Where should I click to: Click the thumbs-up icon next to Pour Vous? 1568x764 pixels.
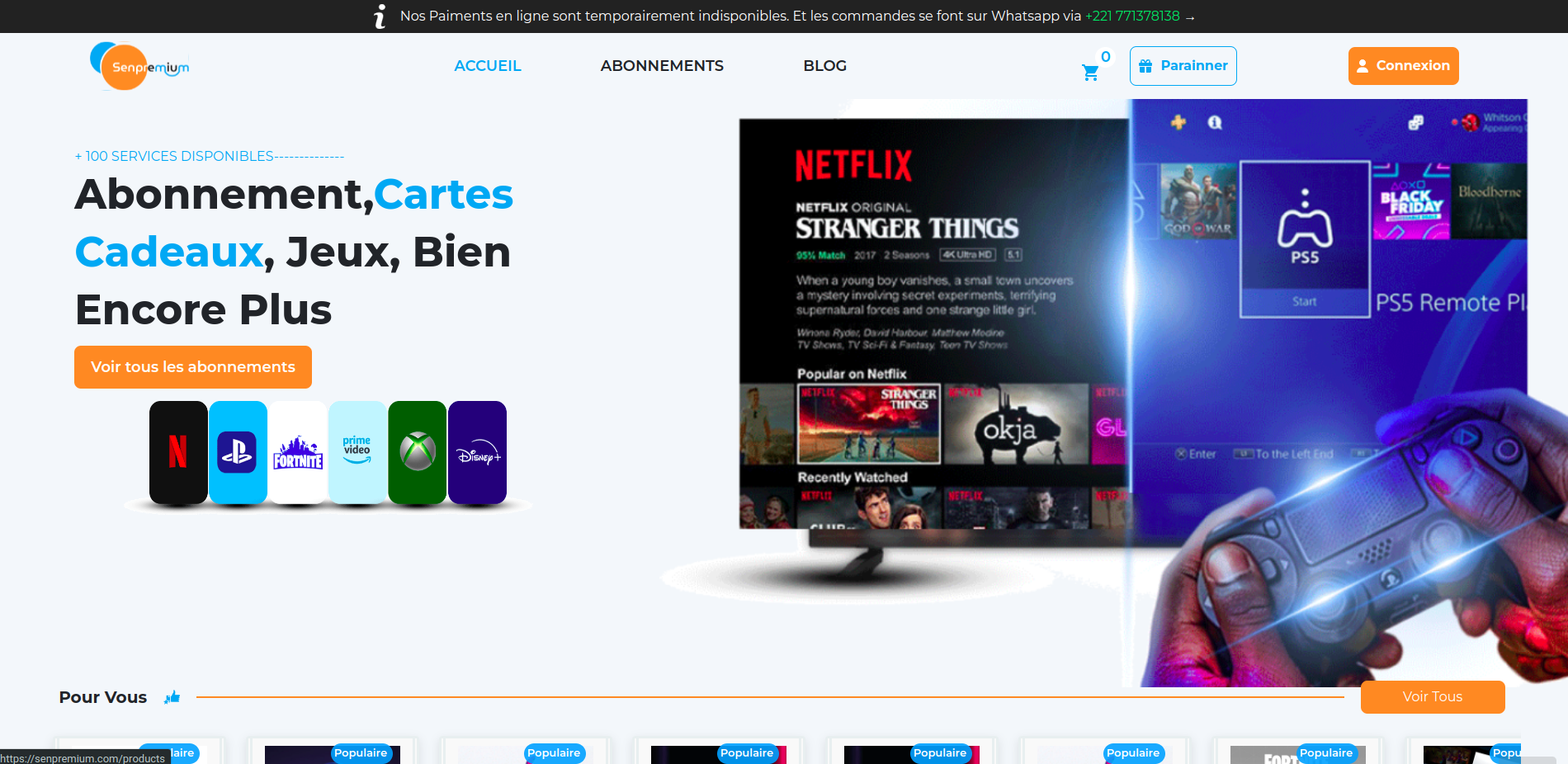pos(172,697)
